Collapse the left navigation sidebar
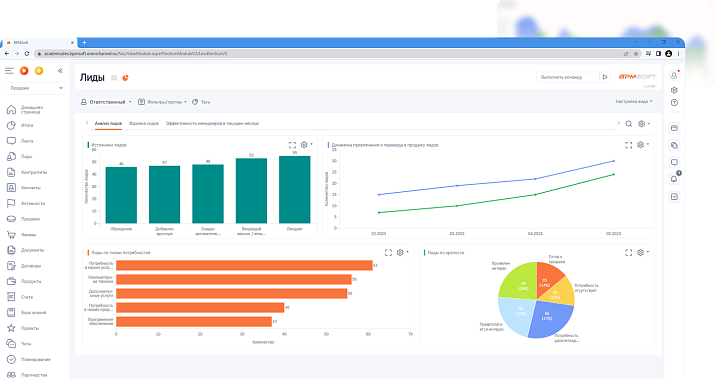 coord(60,71)
